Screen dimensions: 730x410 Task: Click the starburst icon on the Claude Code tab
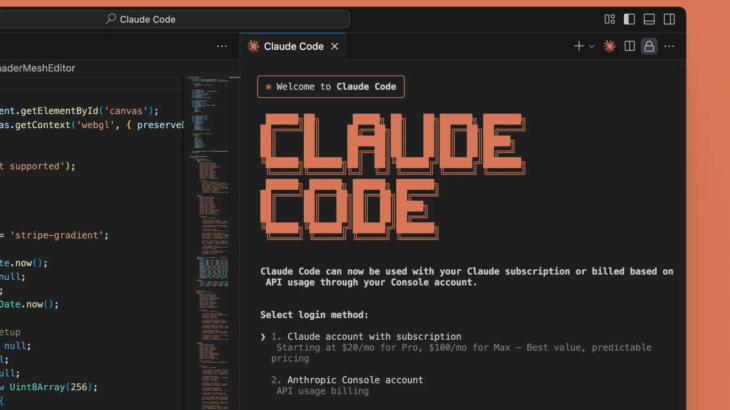coord(253,46)
